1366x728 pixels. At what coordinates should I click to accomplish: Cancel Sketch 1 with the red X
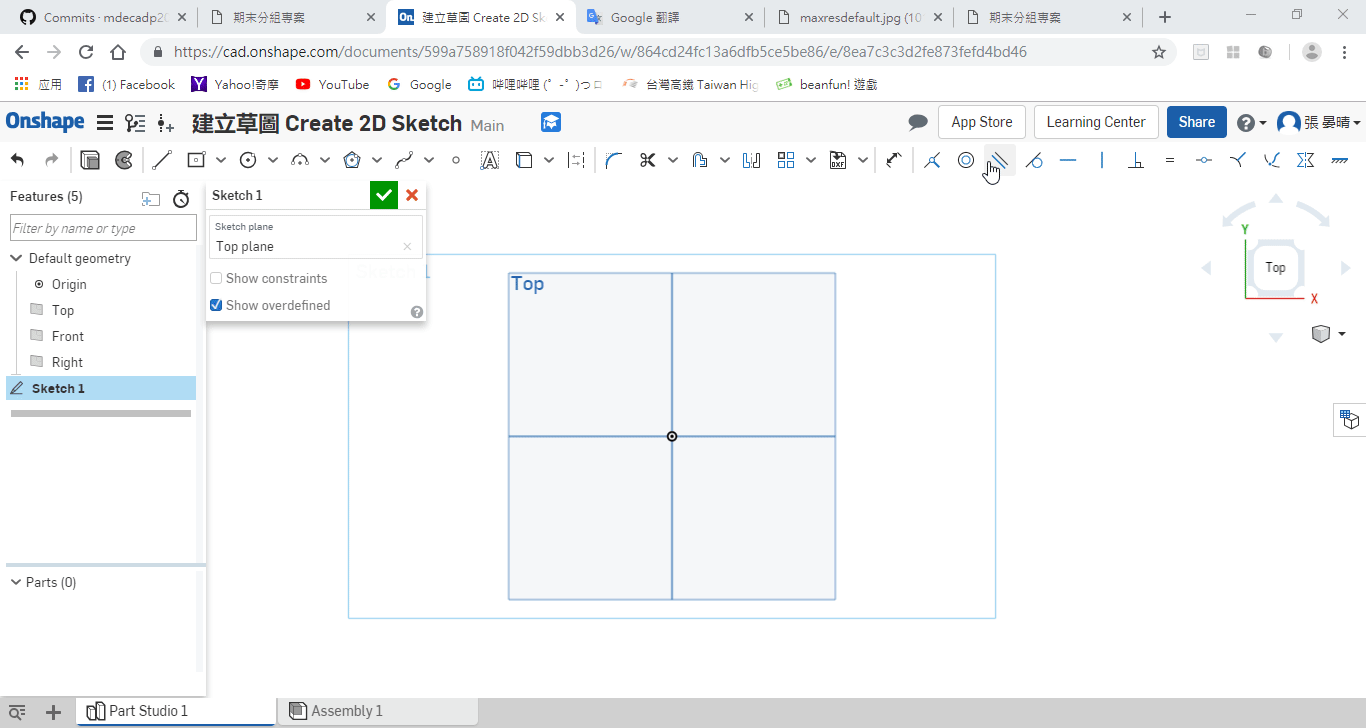point(412,195)
